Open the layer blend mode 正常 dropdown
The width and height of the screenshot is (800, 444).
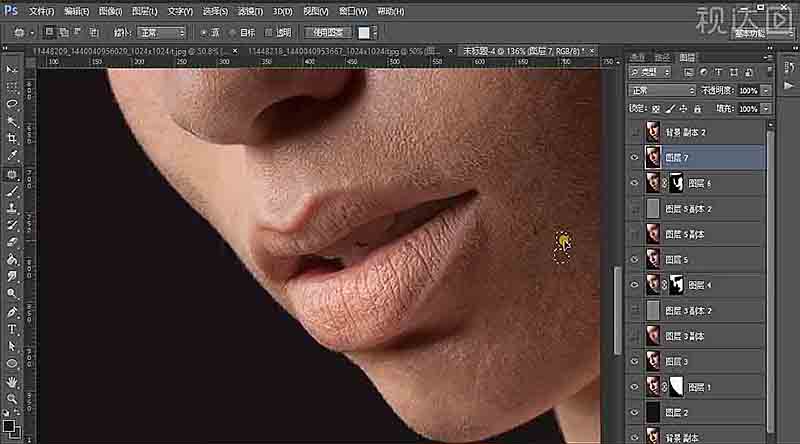pyautogui.click(x=662, y=90)
